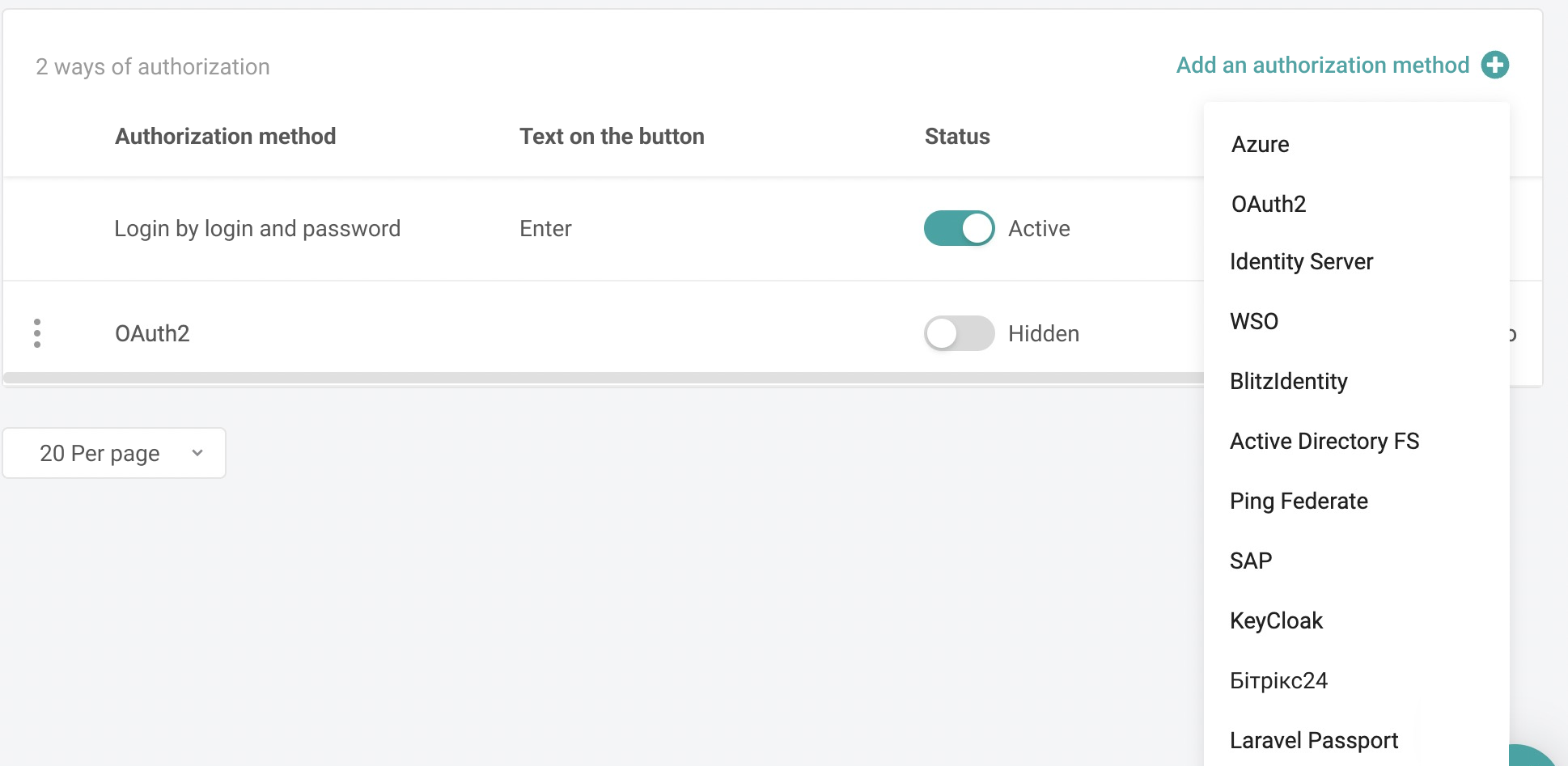
Task: Select Azure from the authorization methods list
Action: pos(1260,144)
